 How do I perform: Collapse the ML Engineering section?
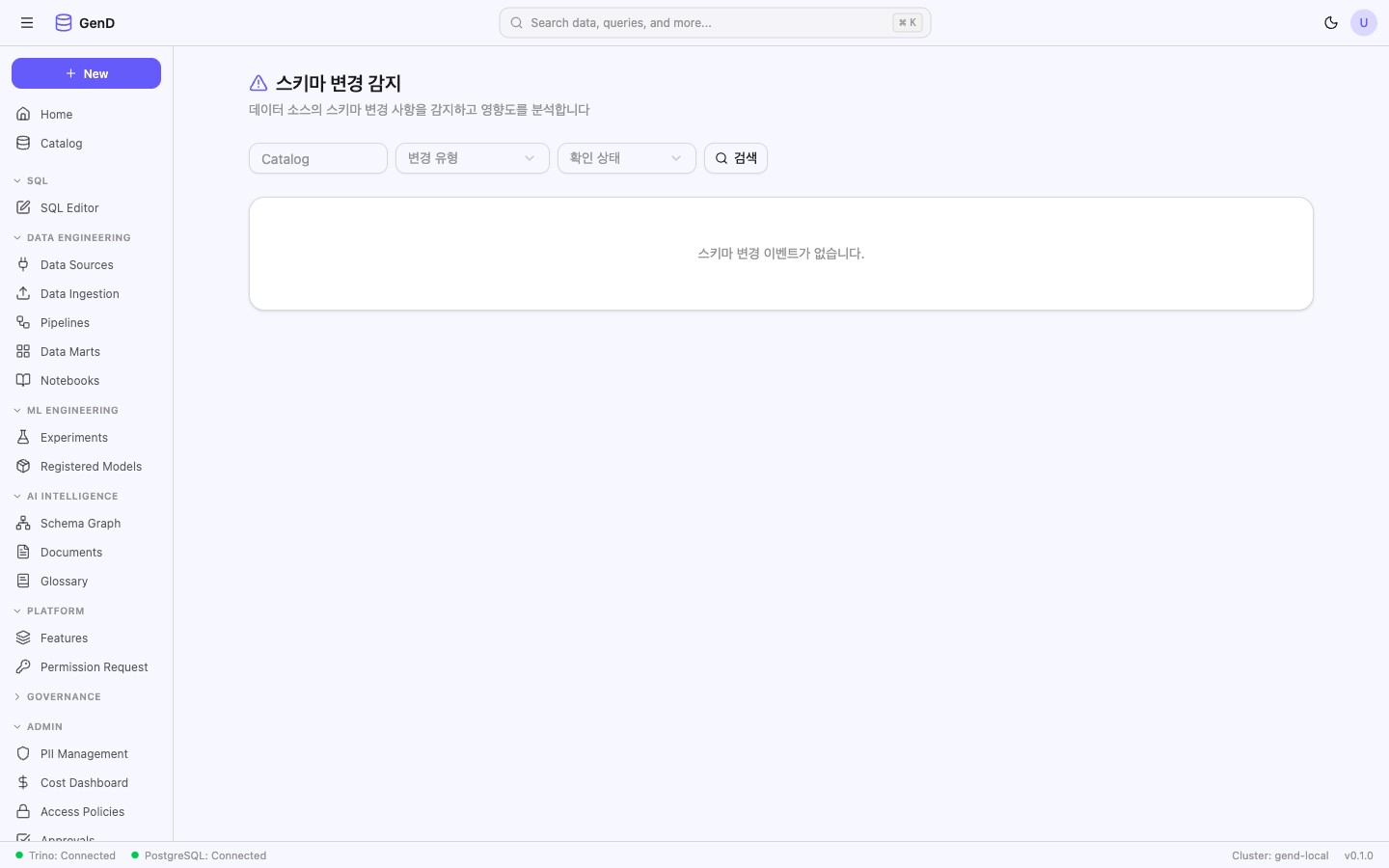point(72,411)
